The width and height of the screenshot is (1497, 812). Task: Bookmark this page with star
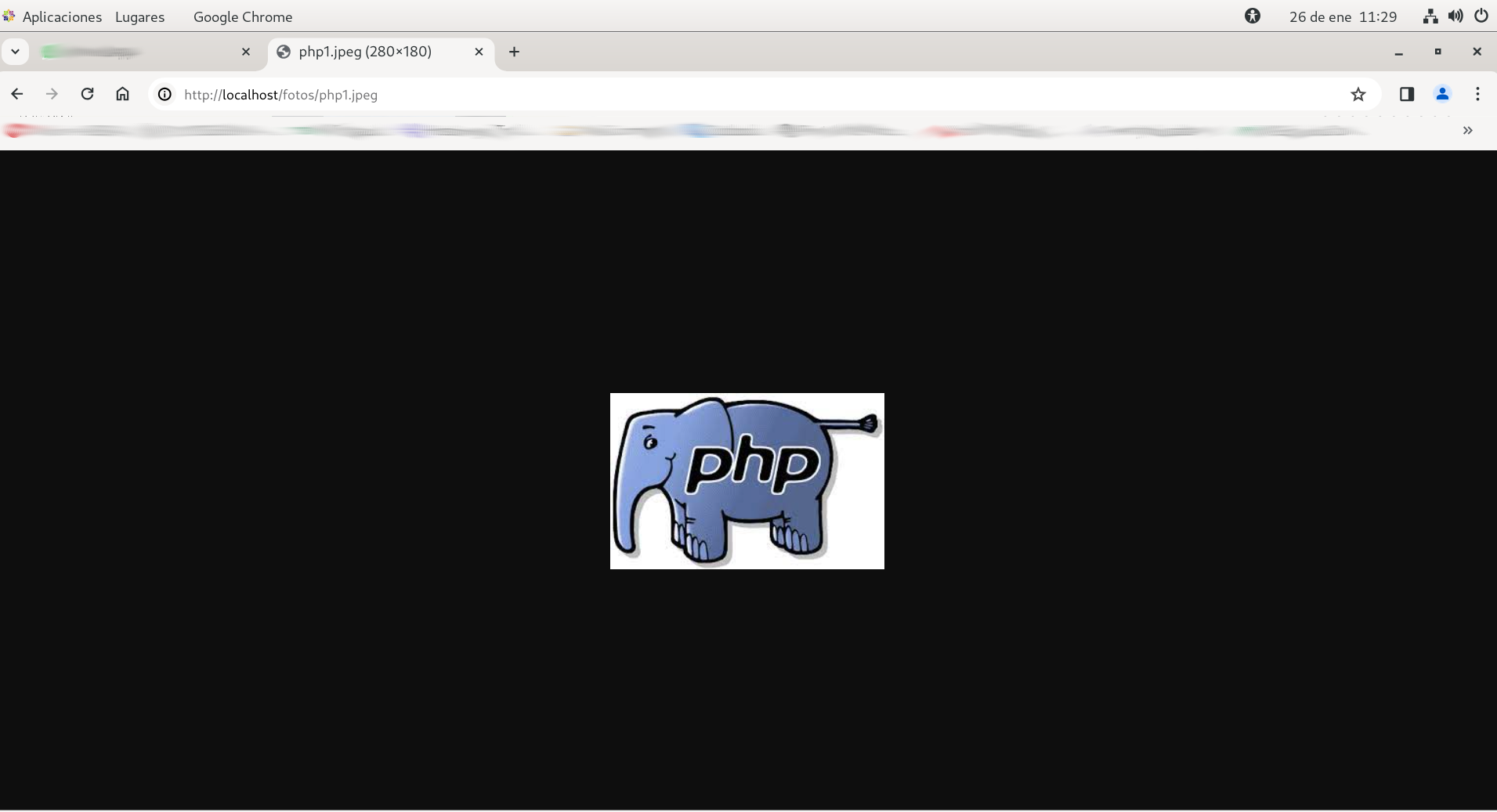click(x=1358, y=95)
